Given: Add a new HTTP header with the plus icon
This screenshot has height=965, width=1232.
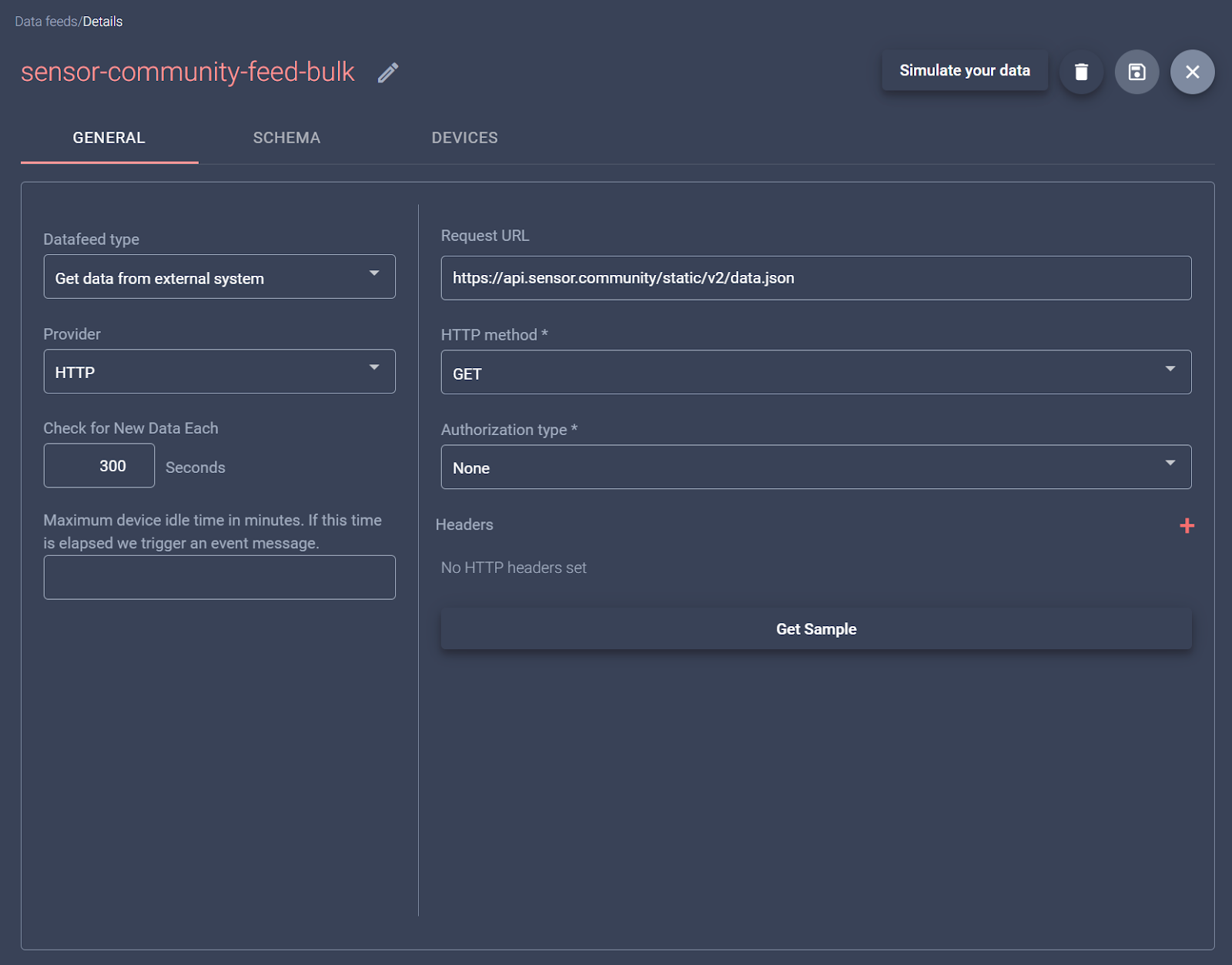Looking at the screenshot, I should [1187, 526].
